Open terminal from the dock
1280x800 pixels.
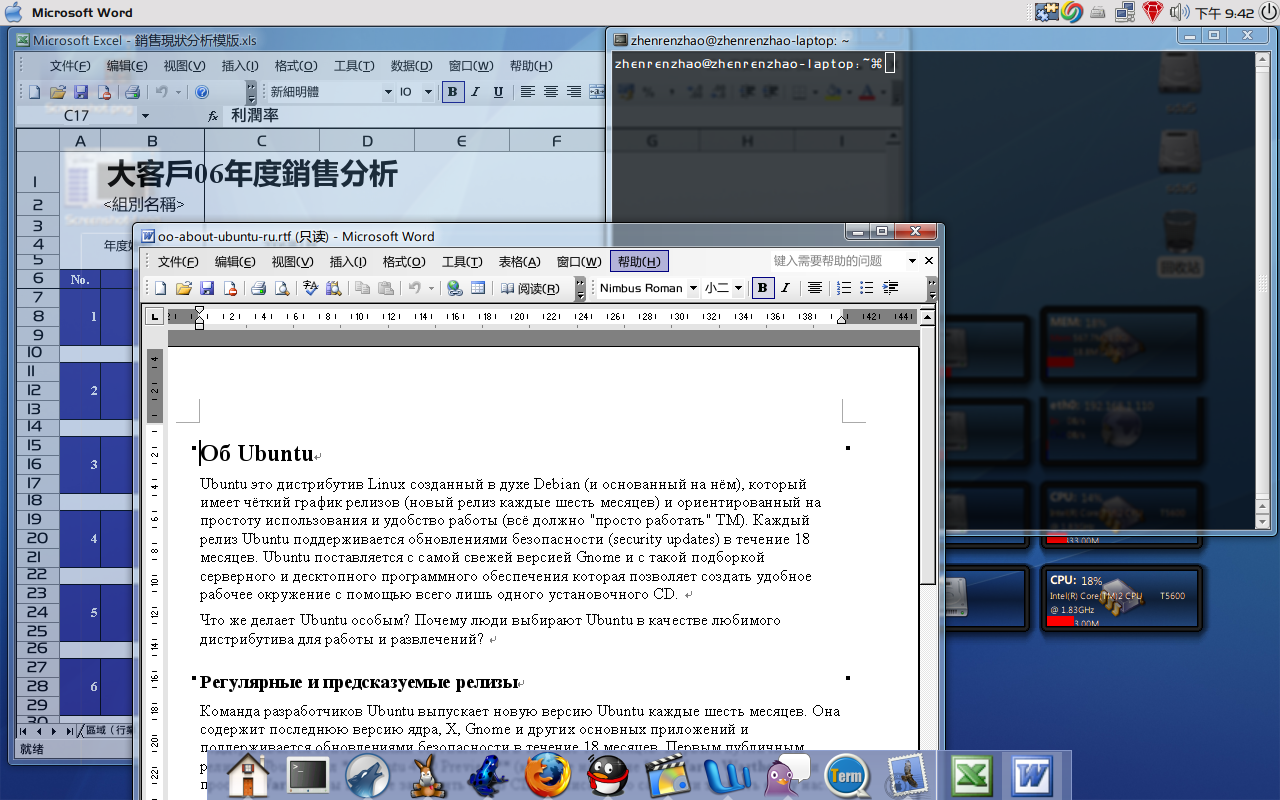309,775
